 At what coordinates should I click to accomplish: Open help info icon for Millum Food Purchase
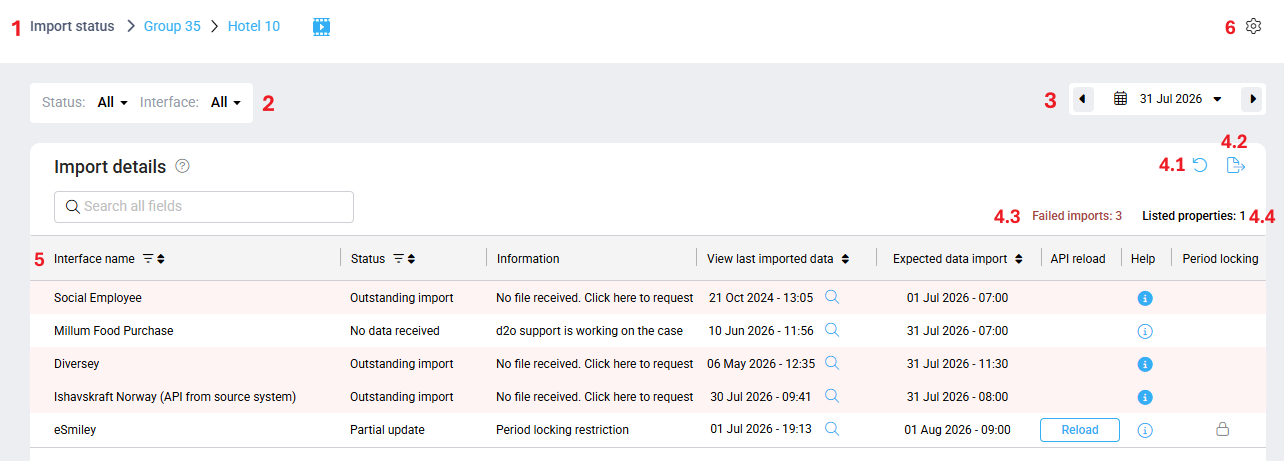(x=1146, y=331)
